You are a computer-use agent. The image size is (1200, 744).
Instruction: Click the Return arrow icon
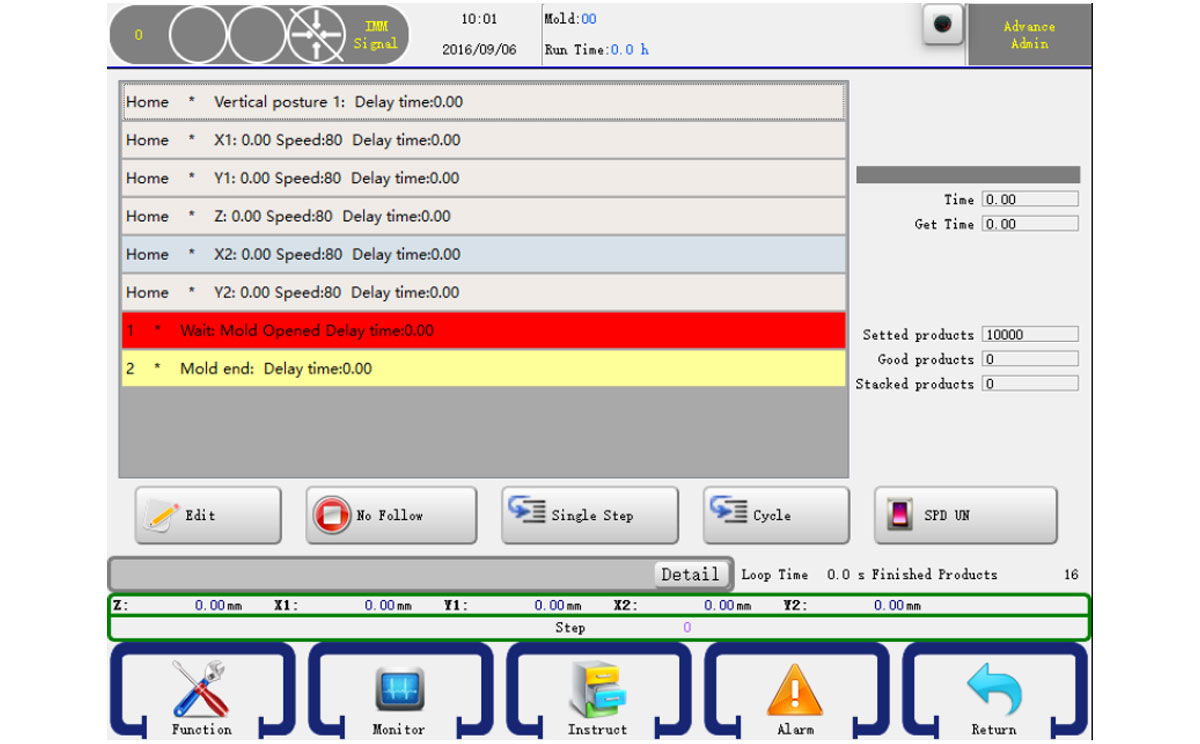pos(993,688)
